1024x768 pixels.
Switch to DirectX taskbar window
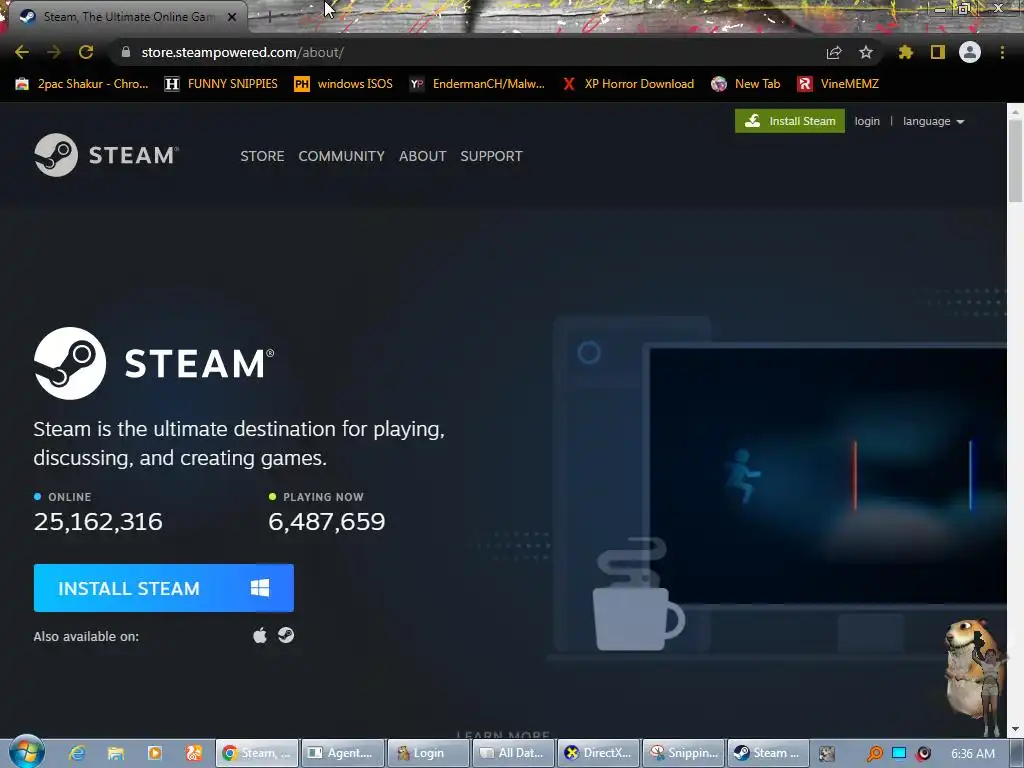coord(599,753)
